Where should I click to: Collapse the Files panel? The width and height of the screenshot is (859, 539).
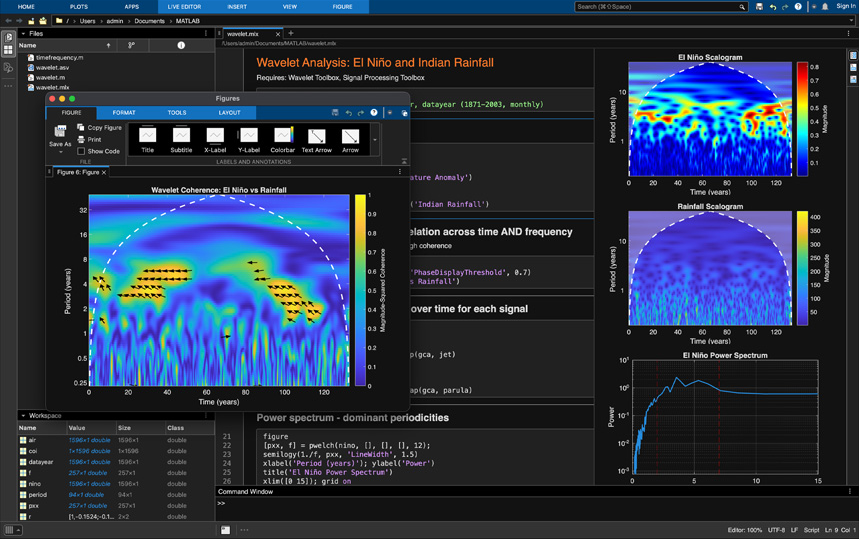(x=23, y=34)
